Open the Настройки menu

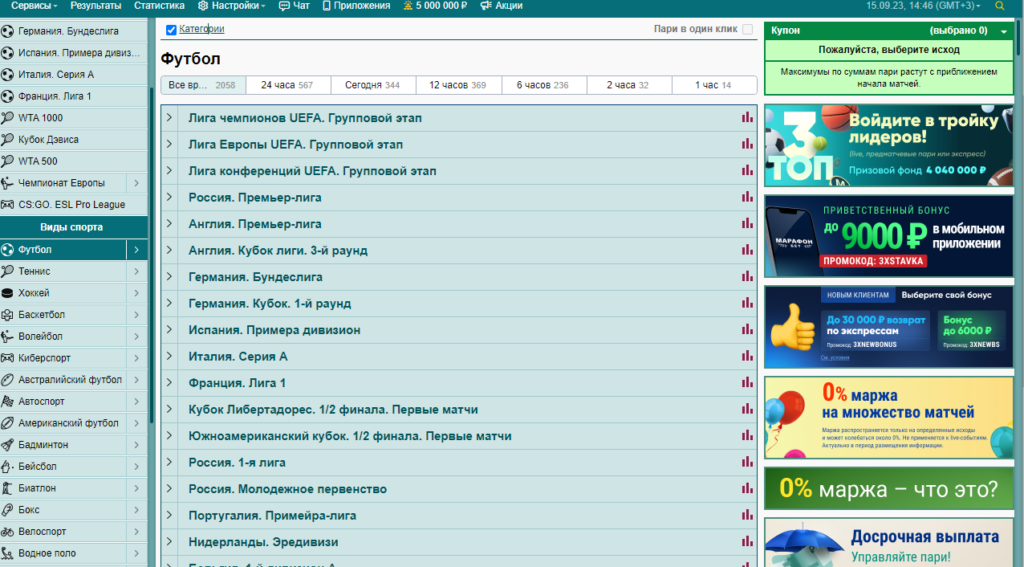coord(231,6)
